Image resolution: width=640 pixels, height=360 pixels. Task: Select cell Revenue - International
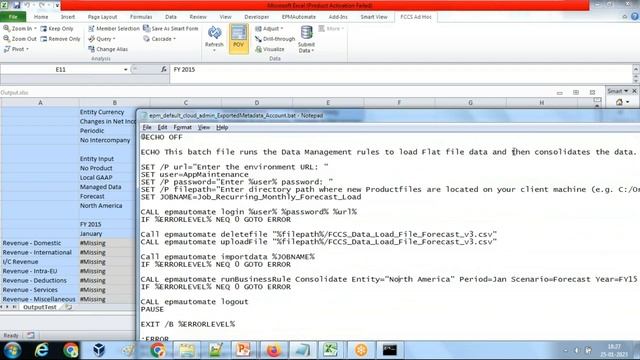point(40,252)
